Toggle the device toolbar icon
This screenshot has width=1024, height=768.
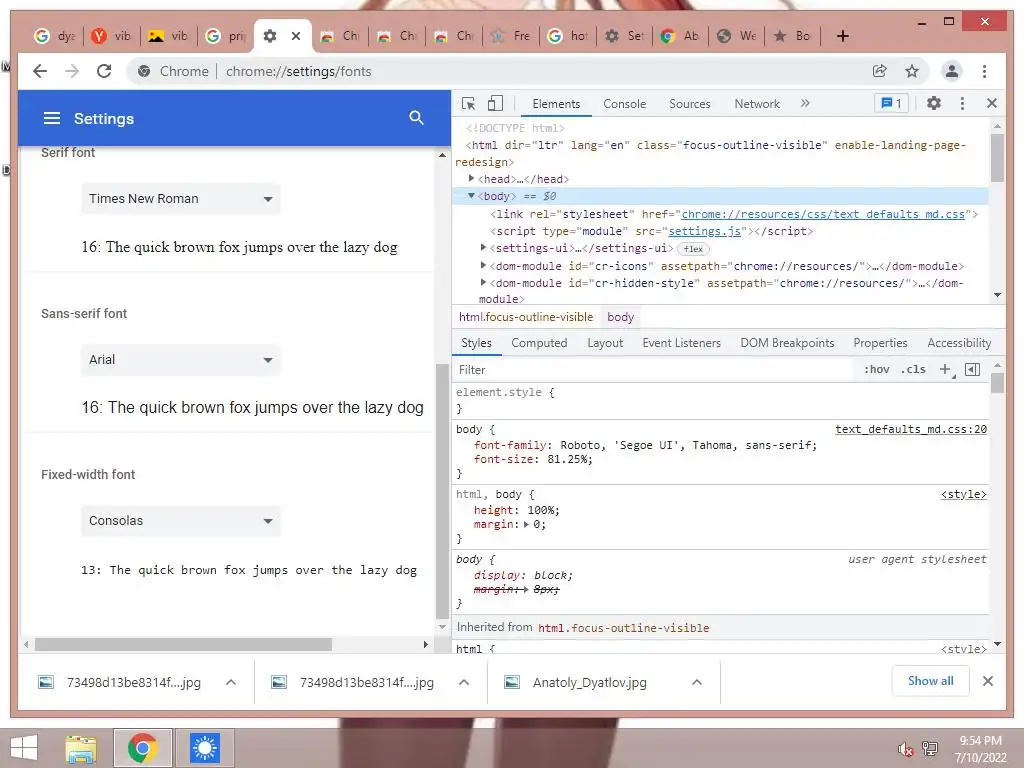pos(496,103)
